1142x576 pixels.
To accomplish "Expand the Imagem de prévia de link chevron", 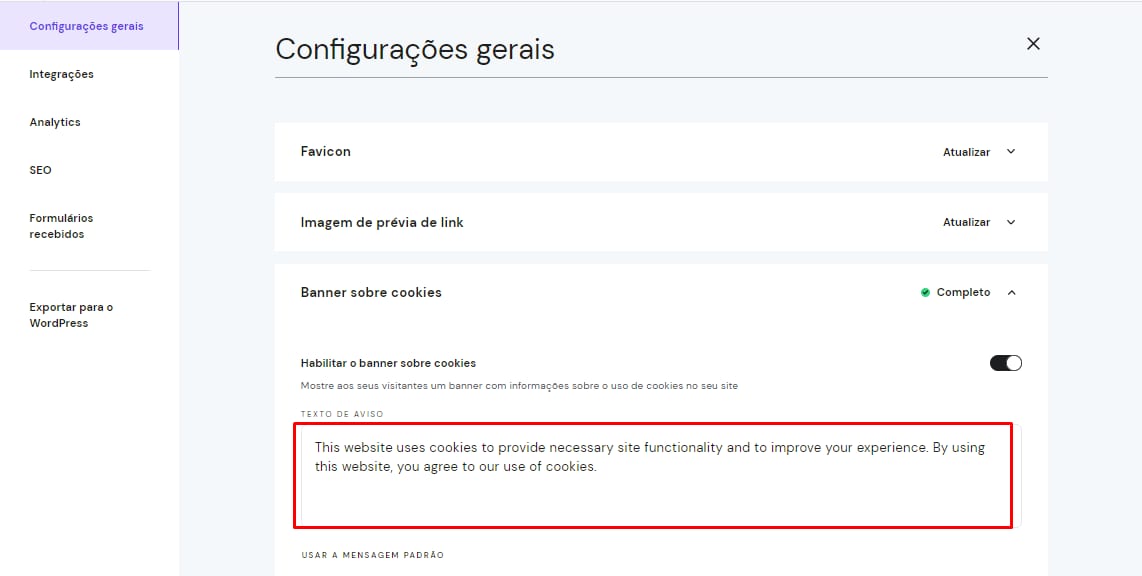I will pos(1011,222).
